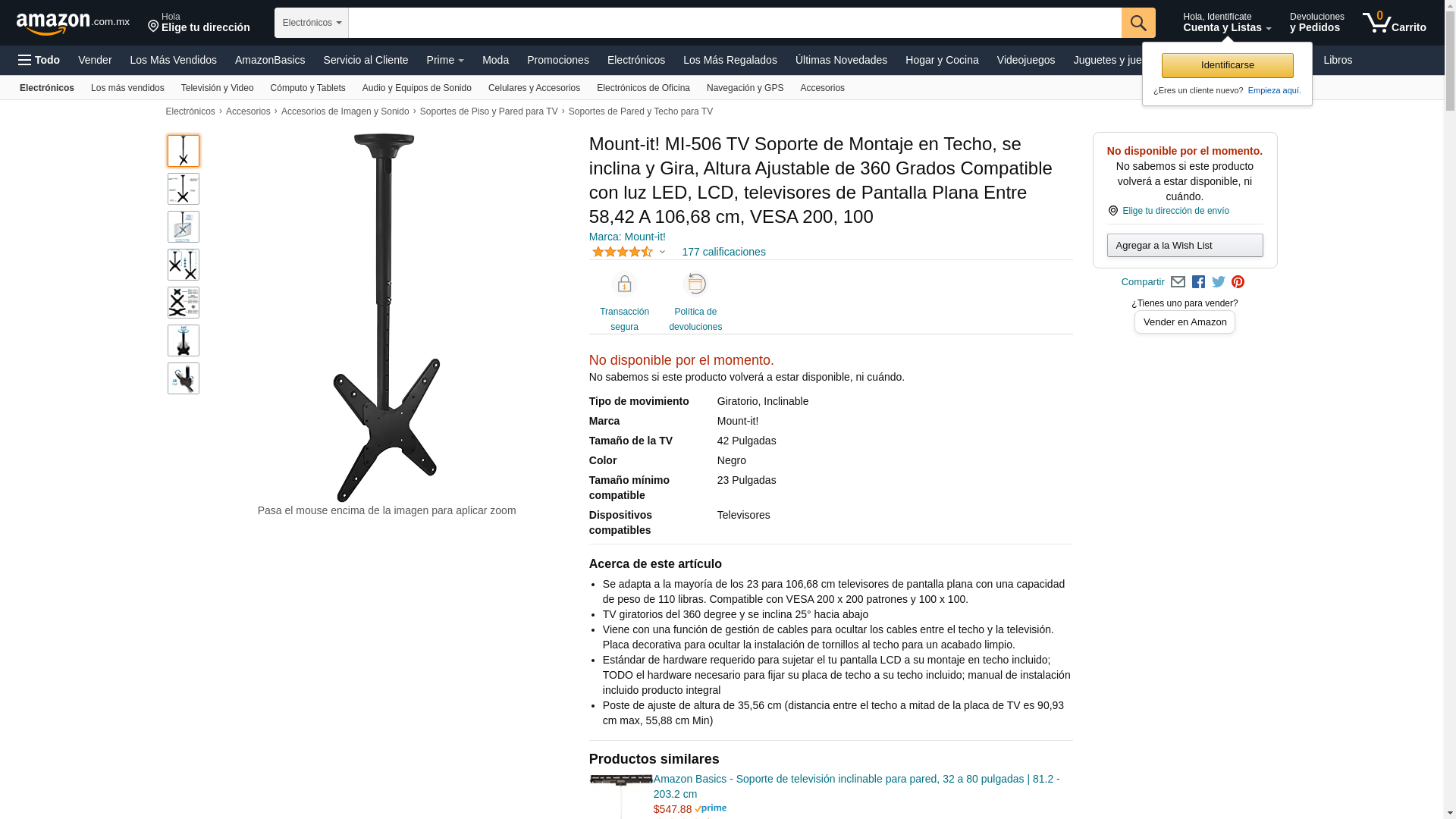Click Vender en Amazon button
The width and height of the screenshot is (1456, 819).
(1185, 322)
